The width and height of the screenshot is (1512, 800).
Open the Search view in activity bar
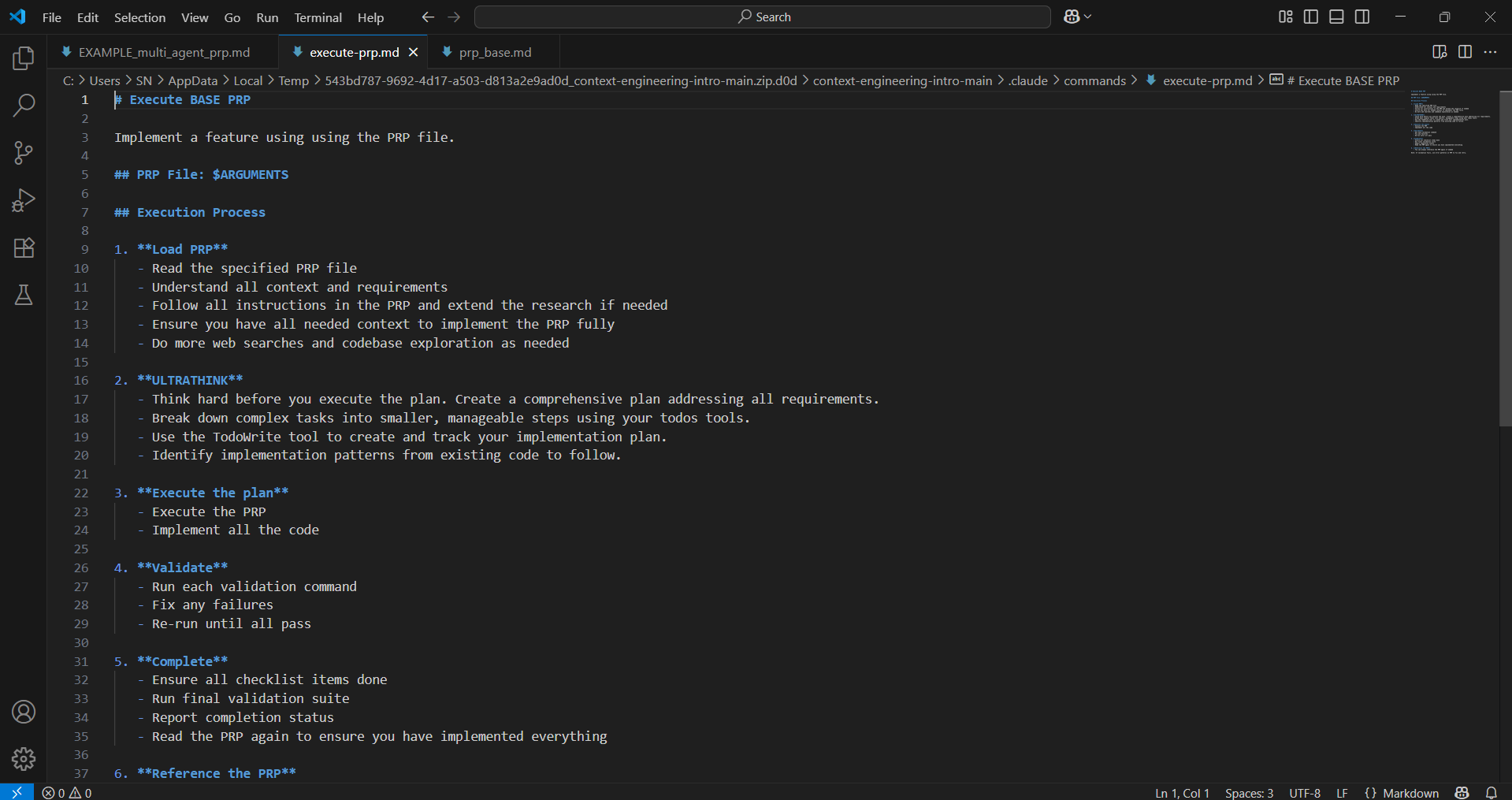(x=24, y=105)
